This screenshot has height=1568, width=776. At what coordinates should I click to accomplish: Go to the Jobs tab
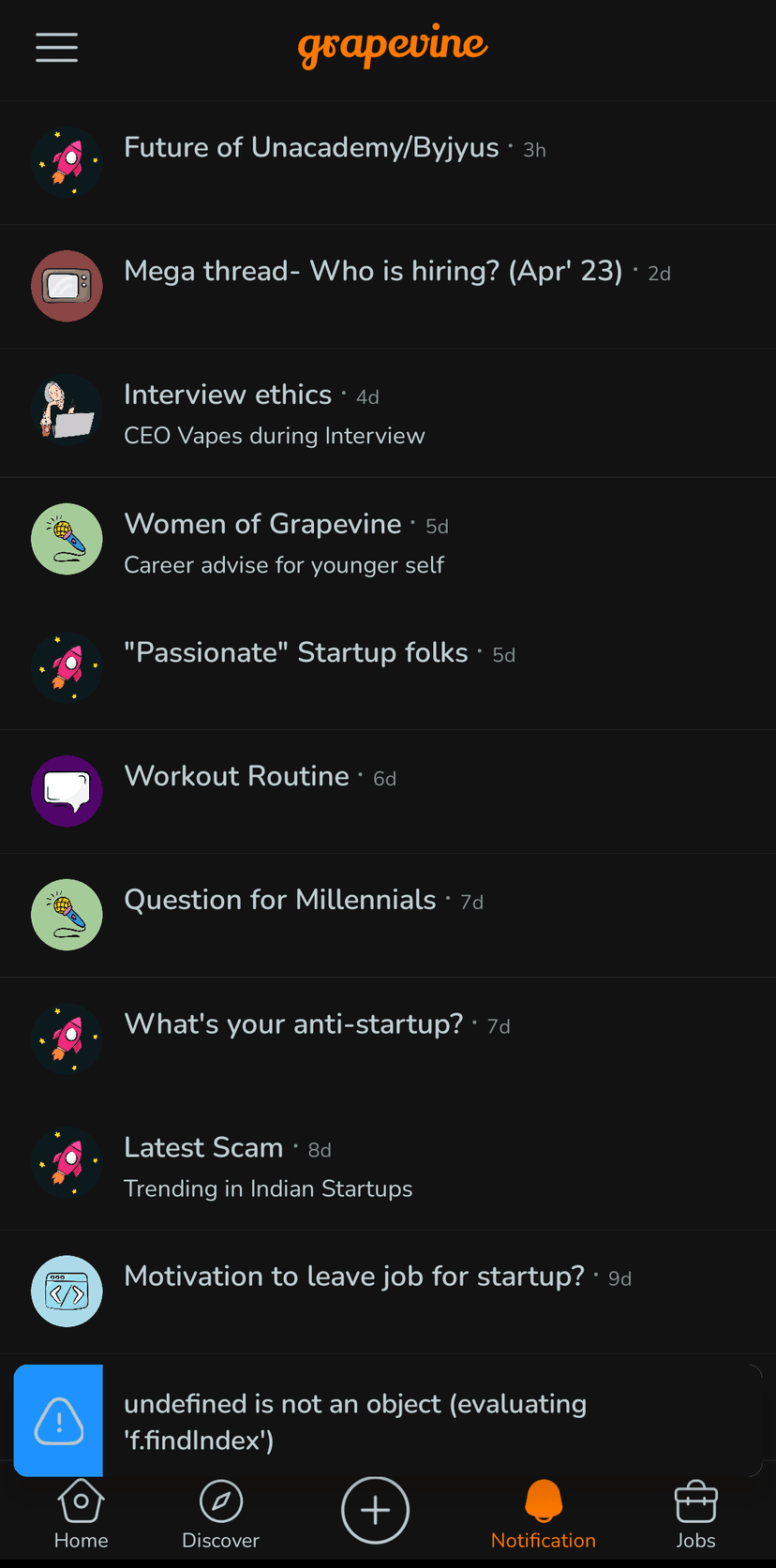pos(695,1515)
